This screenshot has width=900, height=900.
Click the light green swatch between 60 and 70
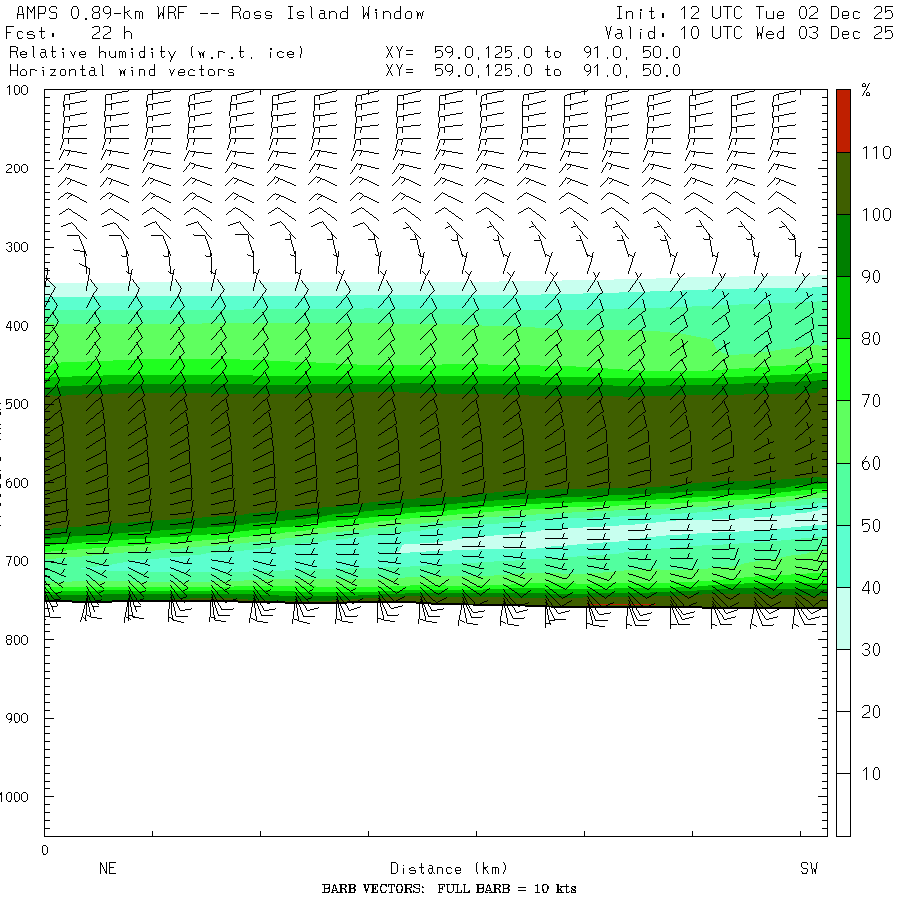pos(843,432)
